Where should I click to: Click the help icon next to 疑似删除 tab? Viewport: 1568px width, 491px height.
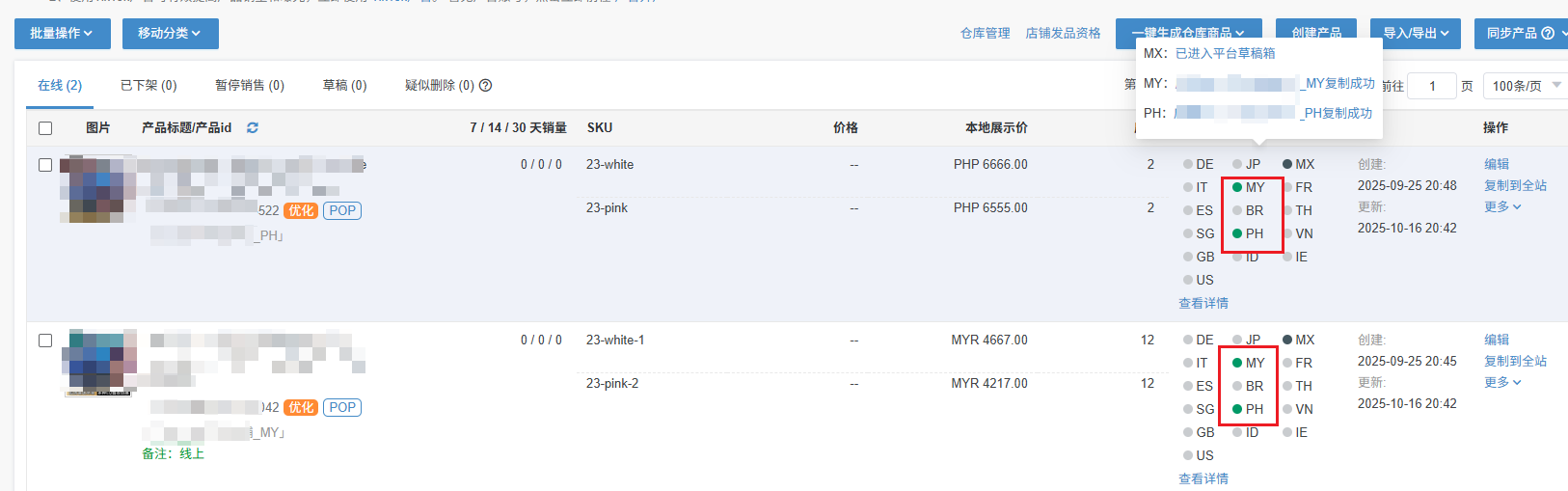click(x=486, y=86)
